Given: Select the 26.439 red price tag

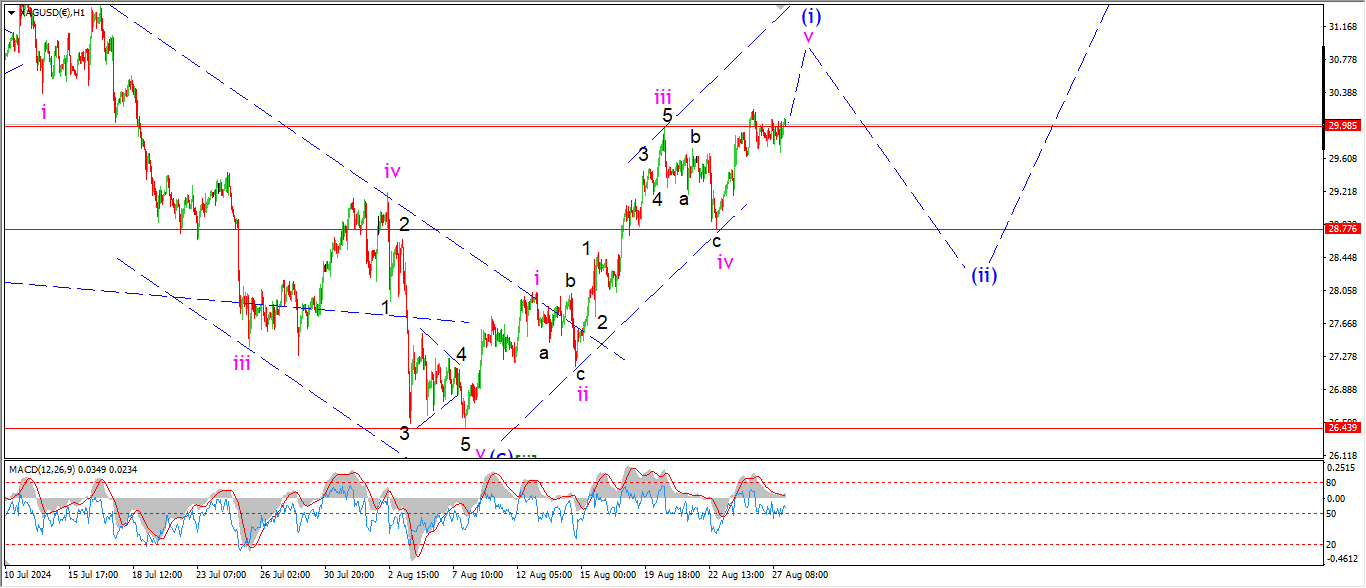Looking at the screenshot, I should 1341,428.
